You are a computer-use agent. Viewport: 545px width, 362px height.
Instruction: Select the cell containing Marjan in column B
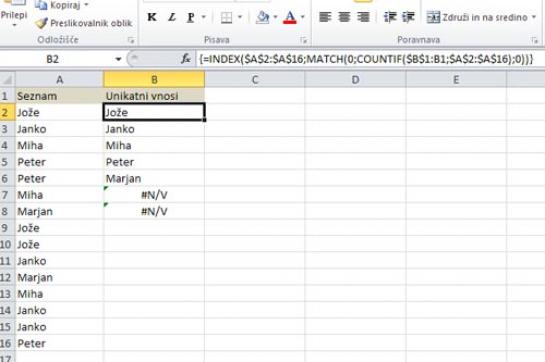(x=154, y=178)
